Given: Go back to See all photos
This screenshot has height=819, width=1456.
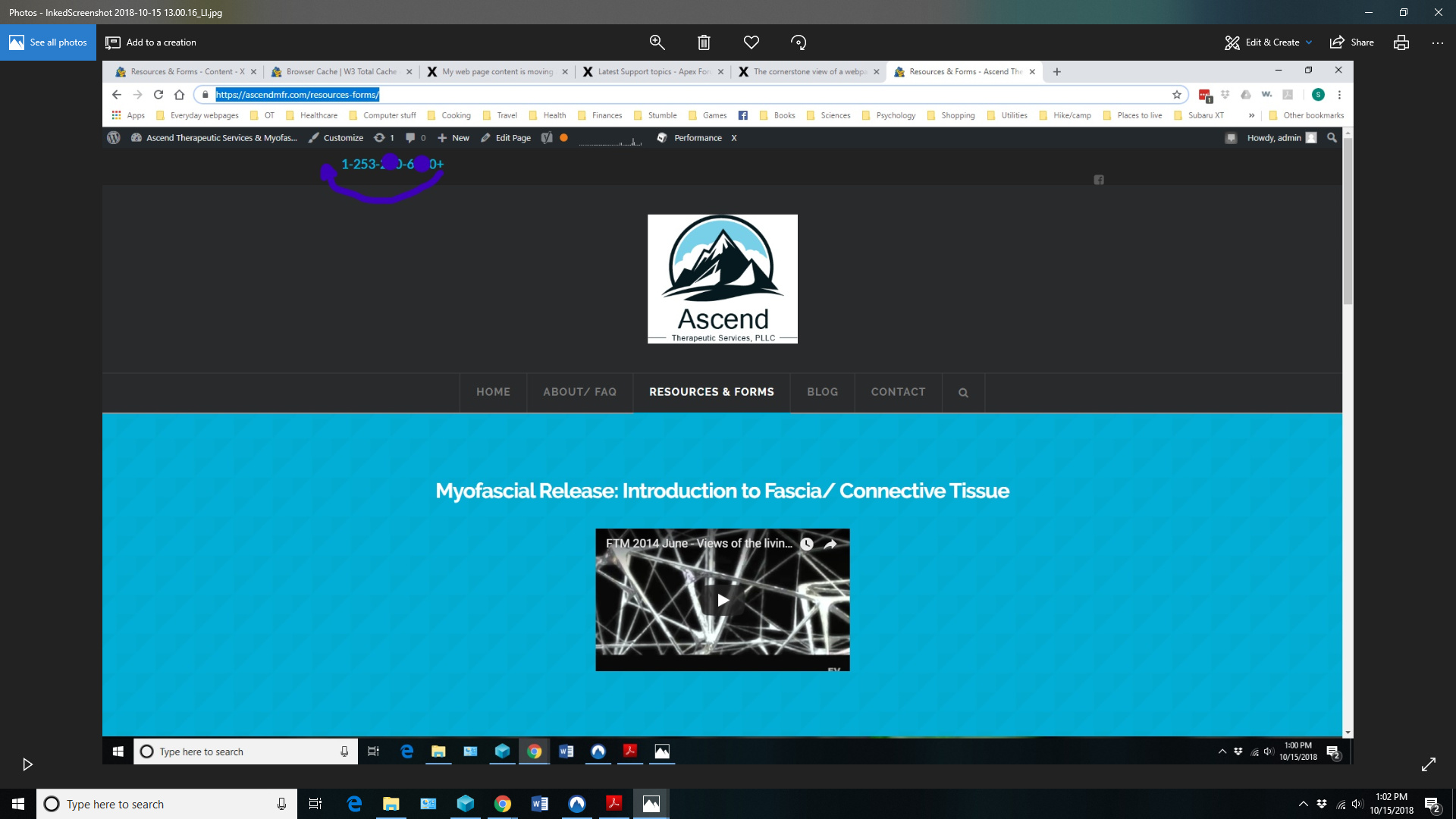Looking at the screenshot, I should click(x=48, y=42).
